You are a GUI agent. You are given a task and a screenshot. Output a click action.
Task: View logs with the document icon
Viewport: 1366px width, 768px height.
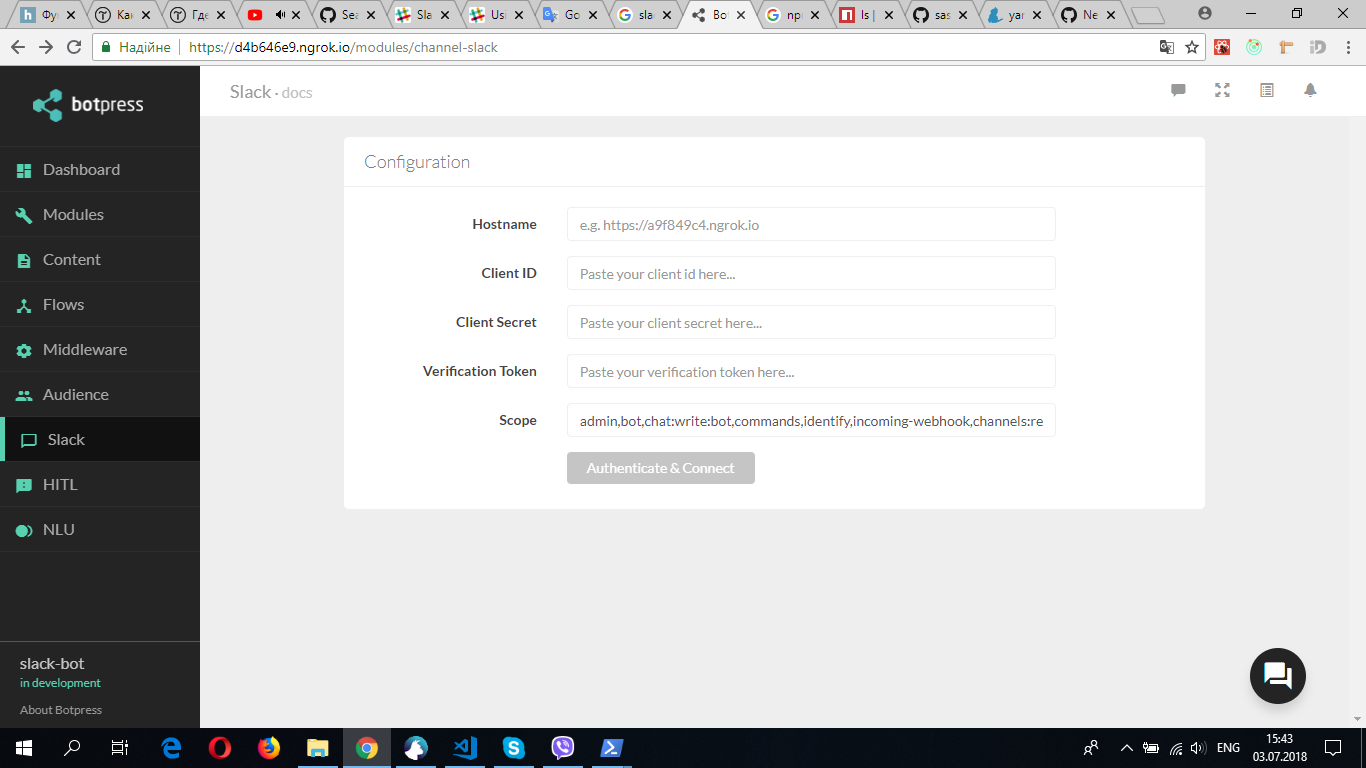click(x=1266, y=90)
